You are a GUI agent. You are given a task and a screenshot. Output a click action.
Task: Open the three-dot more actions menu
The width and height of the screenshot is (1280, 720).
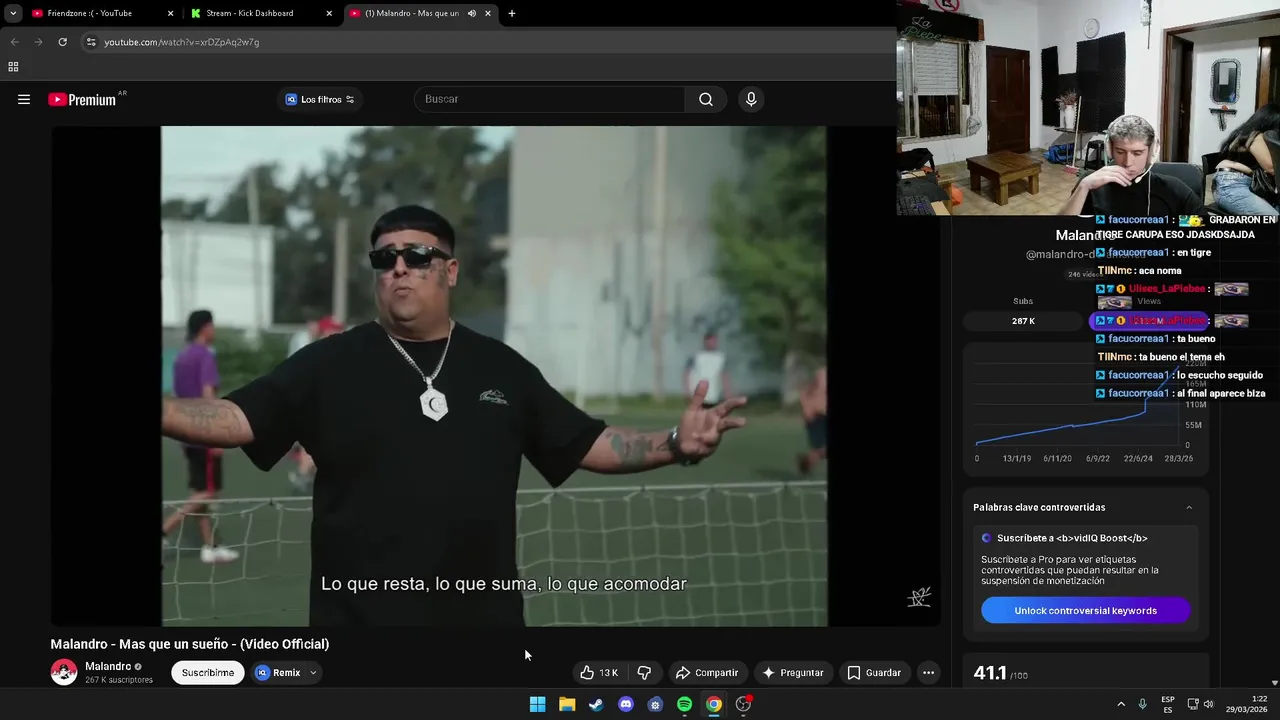tap(928, 673)
